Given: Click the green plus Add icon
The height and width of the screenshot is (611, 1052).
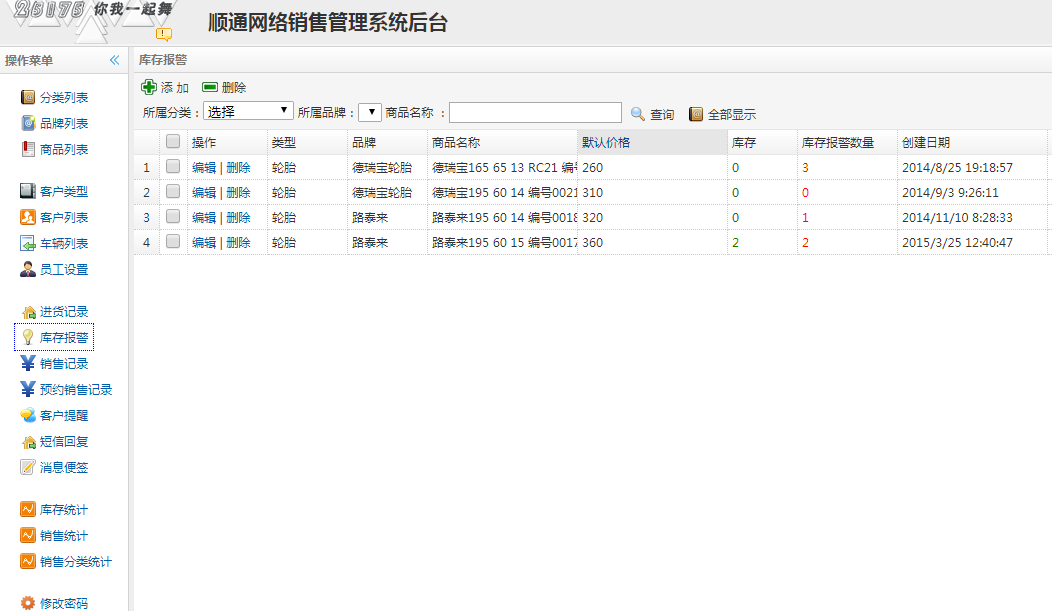Looking at the screenshot, I should (x=149, y=87).
